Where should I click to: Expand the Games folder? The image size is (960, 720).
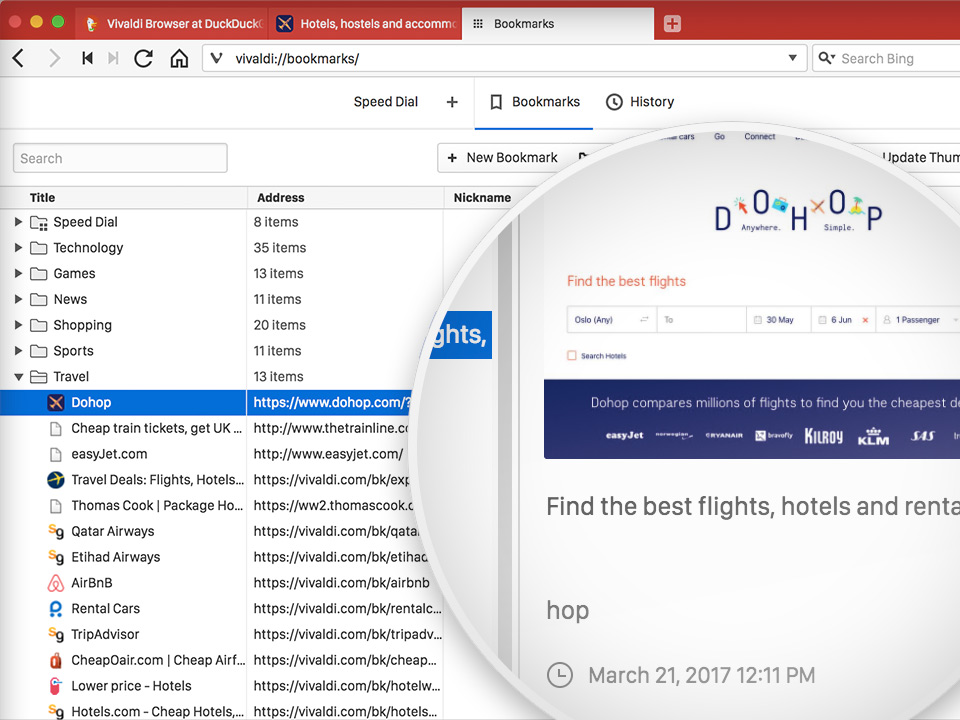(18, 273)
